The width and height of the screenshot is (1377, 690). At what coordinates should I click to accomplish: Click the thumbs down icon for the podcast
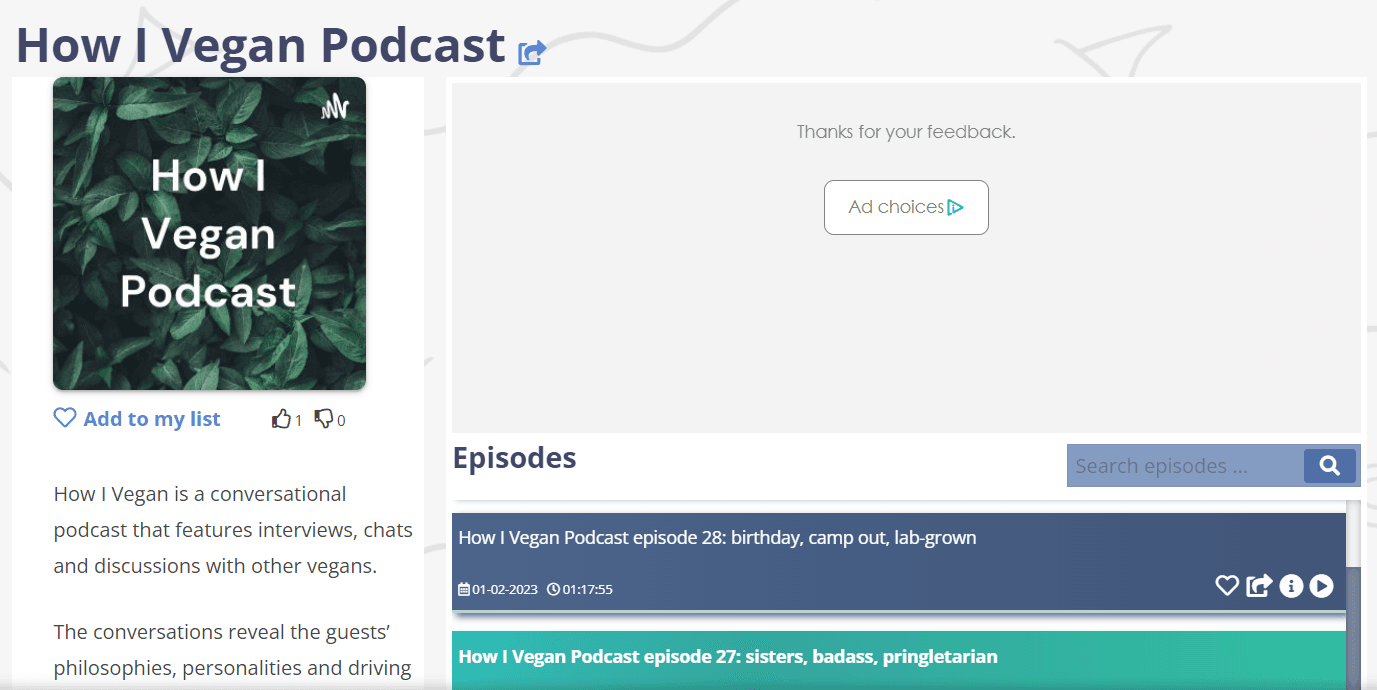pos(324,419)
